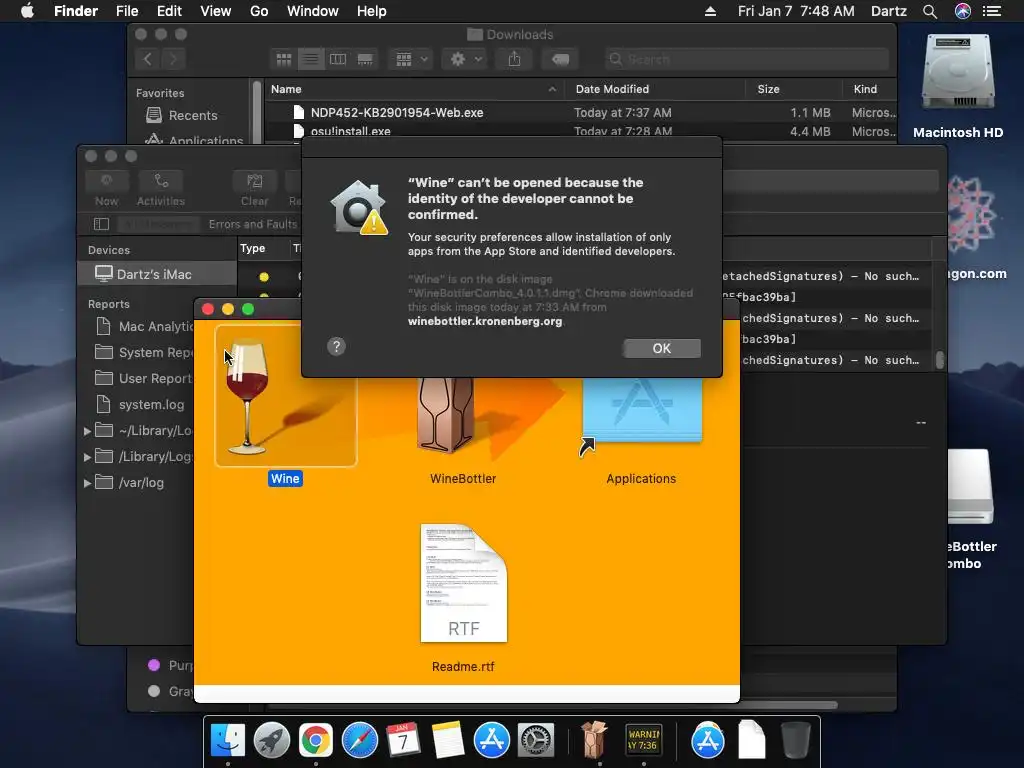Switch Downloads window to list view
The height and width of the screenshot is (768, 1024).
(311, 59)
